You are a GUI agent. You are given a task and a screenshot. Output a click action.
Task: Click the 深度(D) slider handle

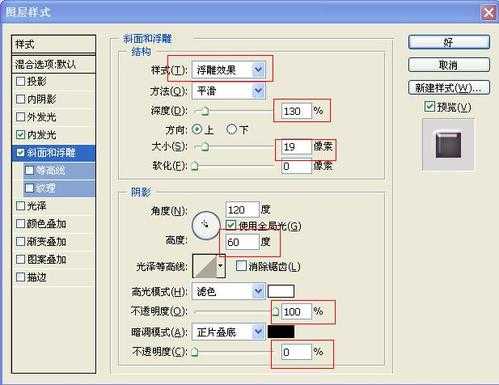tap(205, 111)
